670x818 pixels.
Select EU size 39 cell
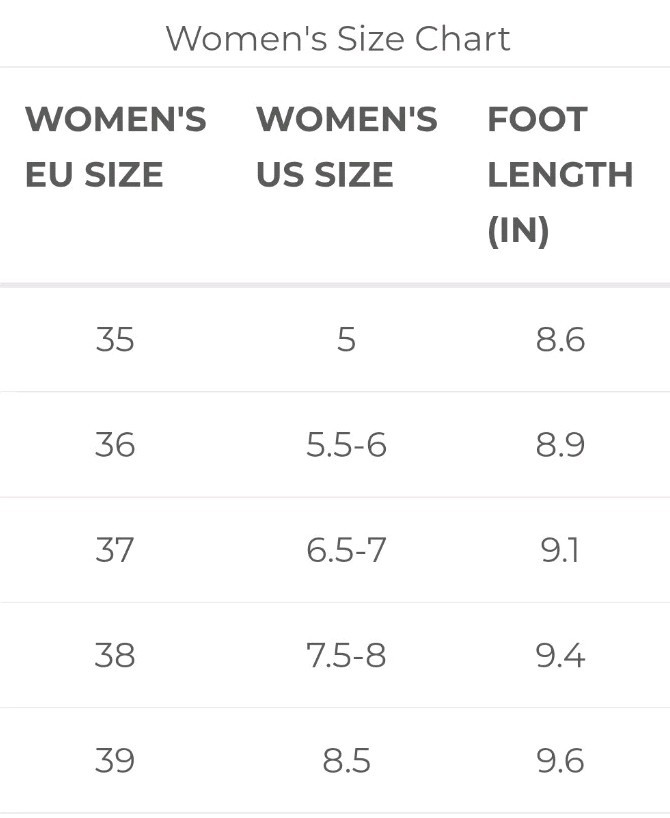point(115,761)
